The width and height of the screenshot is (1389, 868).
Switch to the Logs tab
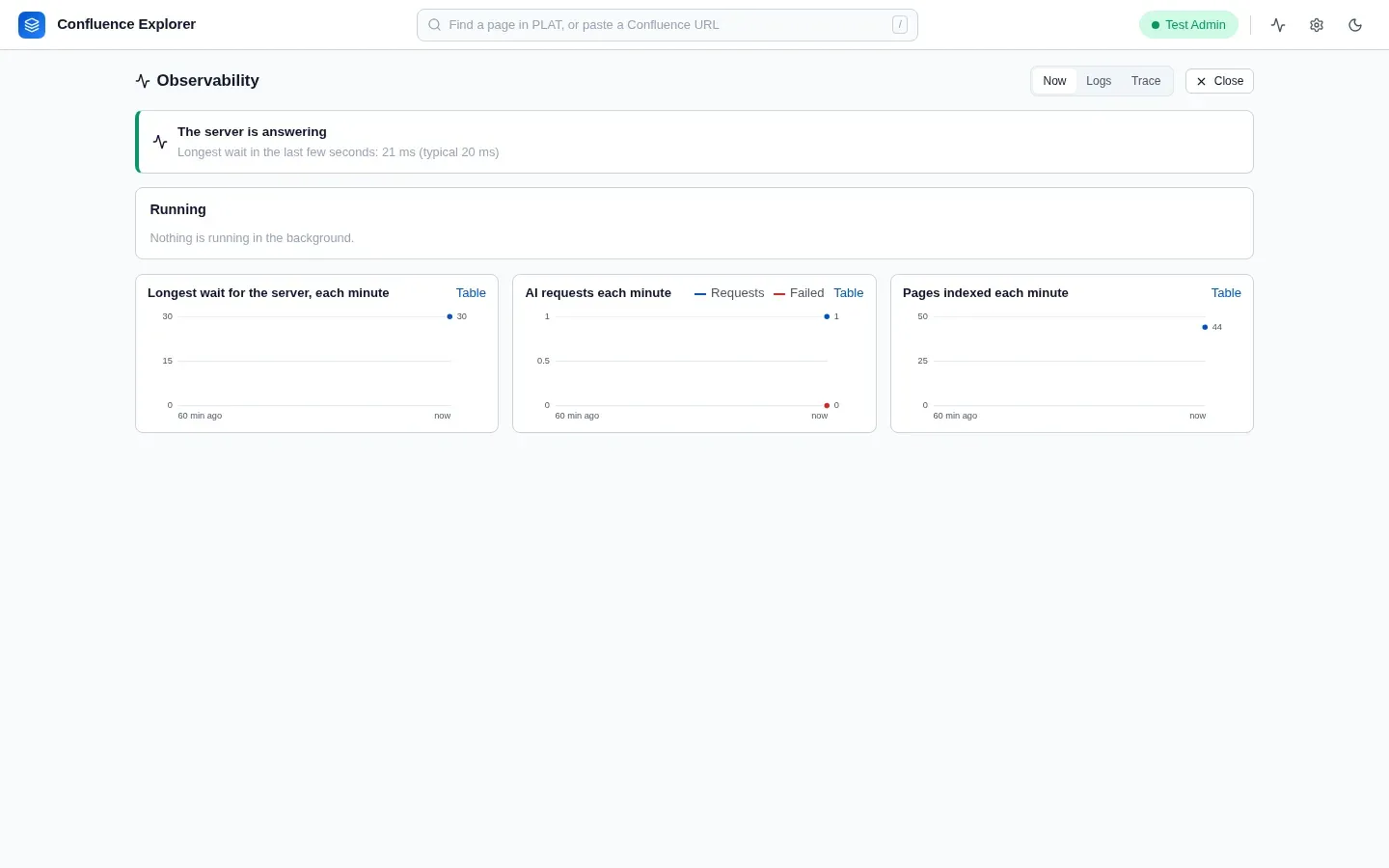1099,81
